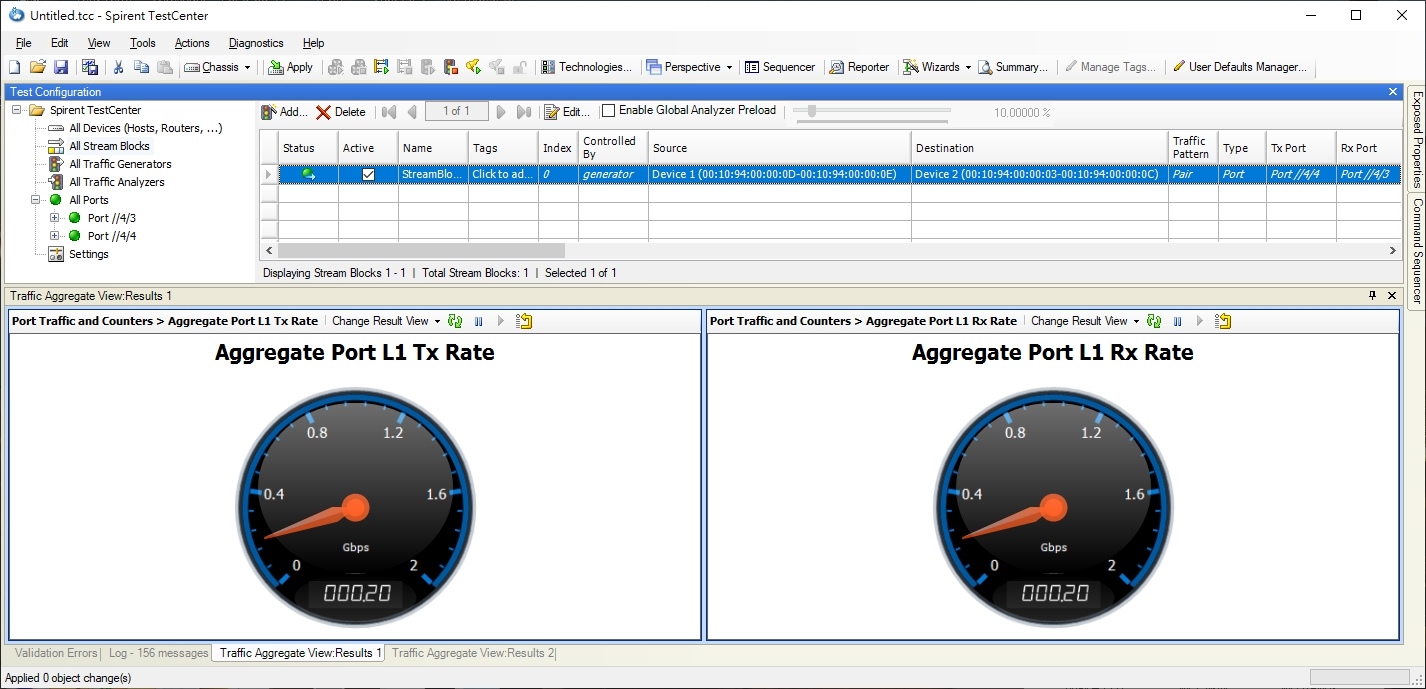Click the Open folder icon
Viewport: 1426px width, 689px height.
(x=38, y=67)
